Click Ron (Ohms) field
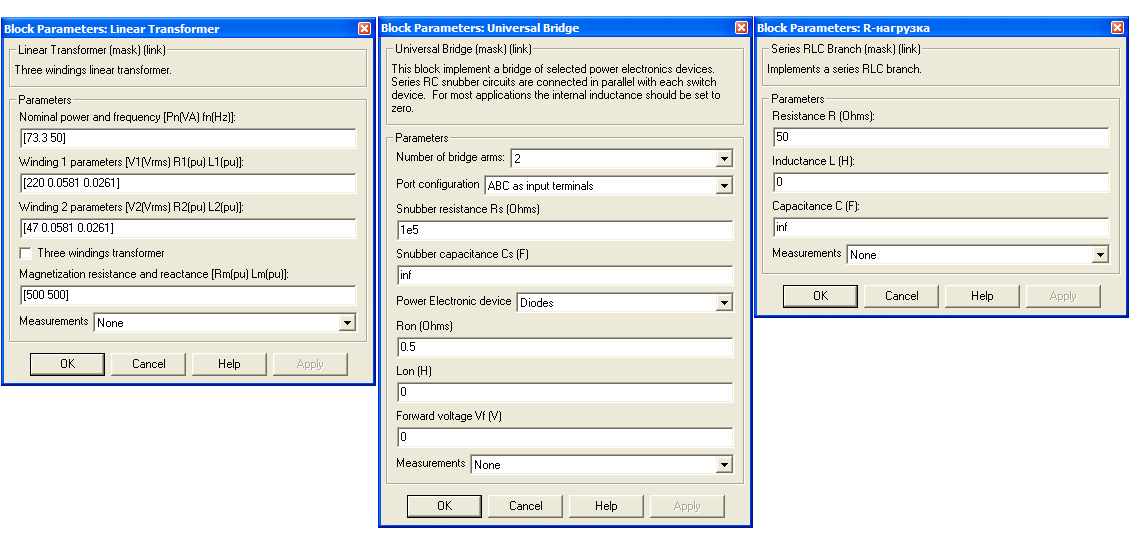This screenshot has width=1130, height=550. [565, 347]
